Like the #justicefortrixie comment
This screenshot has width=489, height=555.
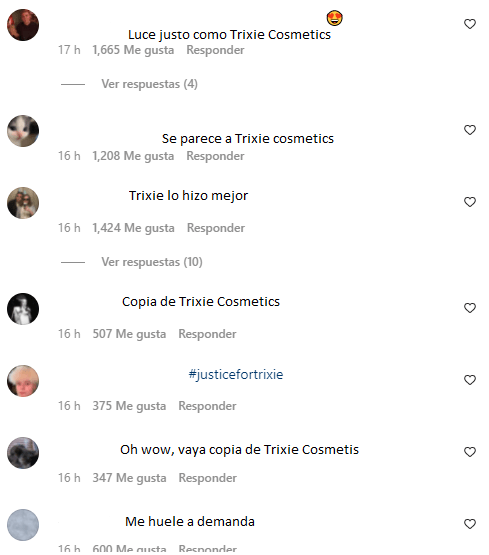(x=470, y=380)
